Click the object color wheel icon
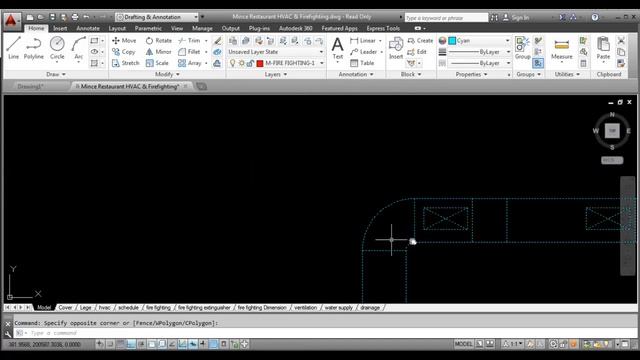Viewport: 640px width, 360px height. coord(442,40)
